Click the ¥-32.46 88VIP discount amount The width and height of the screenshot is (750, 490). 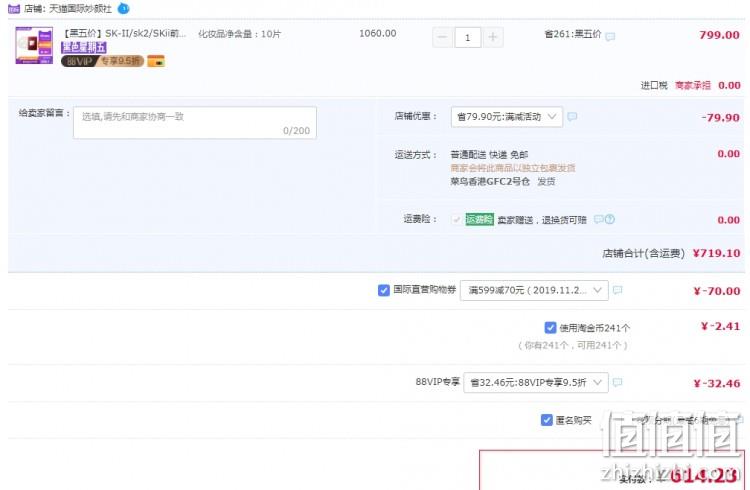[x=717, y=383]
